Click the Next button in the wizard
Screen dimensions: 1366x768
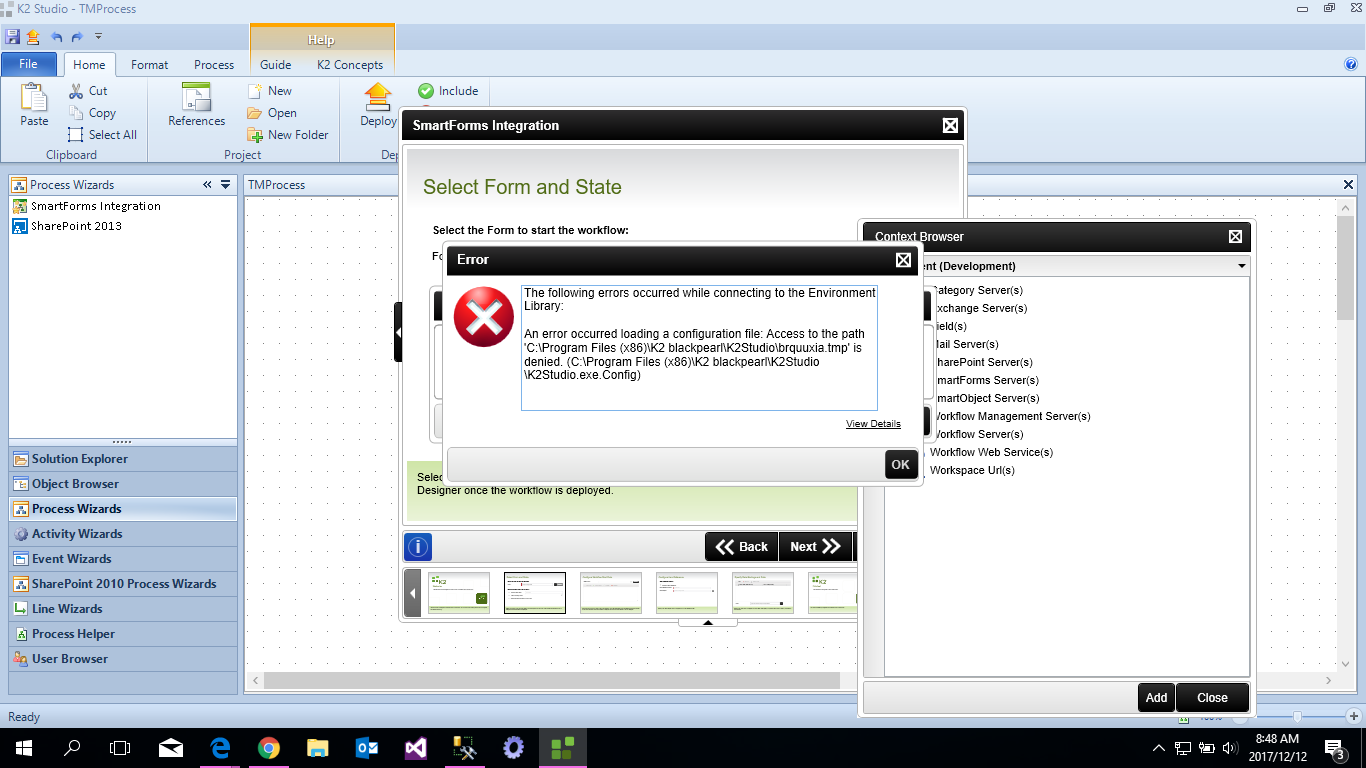[815, 547]
